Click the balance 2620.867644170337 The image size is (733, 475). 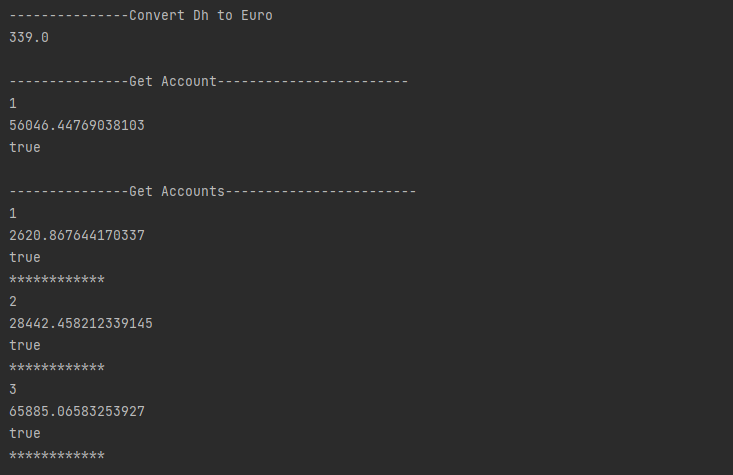pos(77,235)
